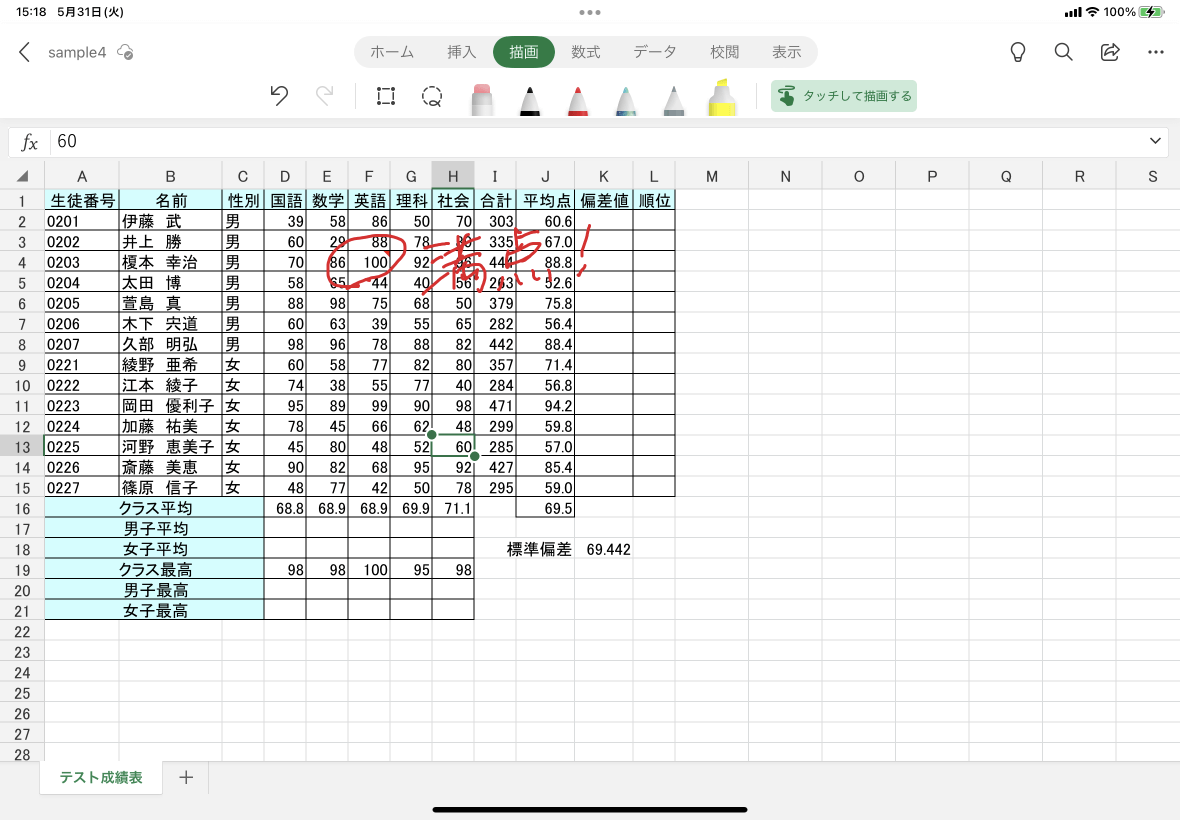Select the cell with 伊藤 武
Viewport: 1180px width, 820px height.
[171, 221]
